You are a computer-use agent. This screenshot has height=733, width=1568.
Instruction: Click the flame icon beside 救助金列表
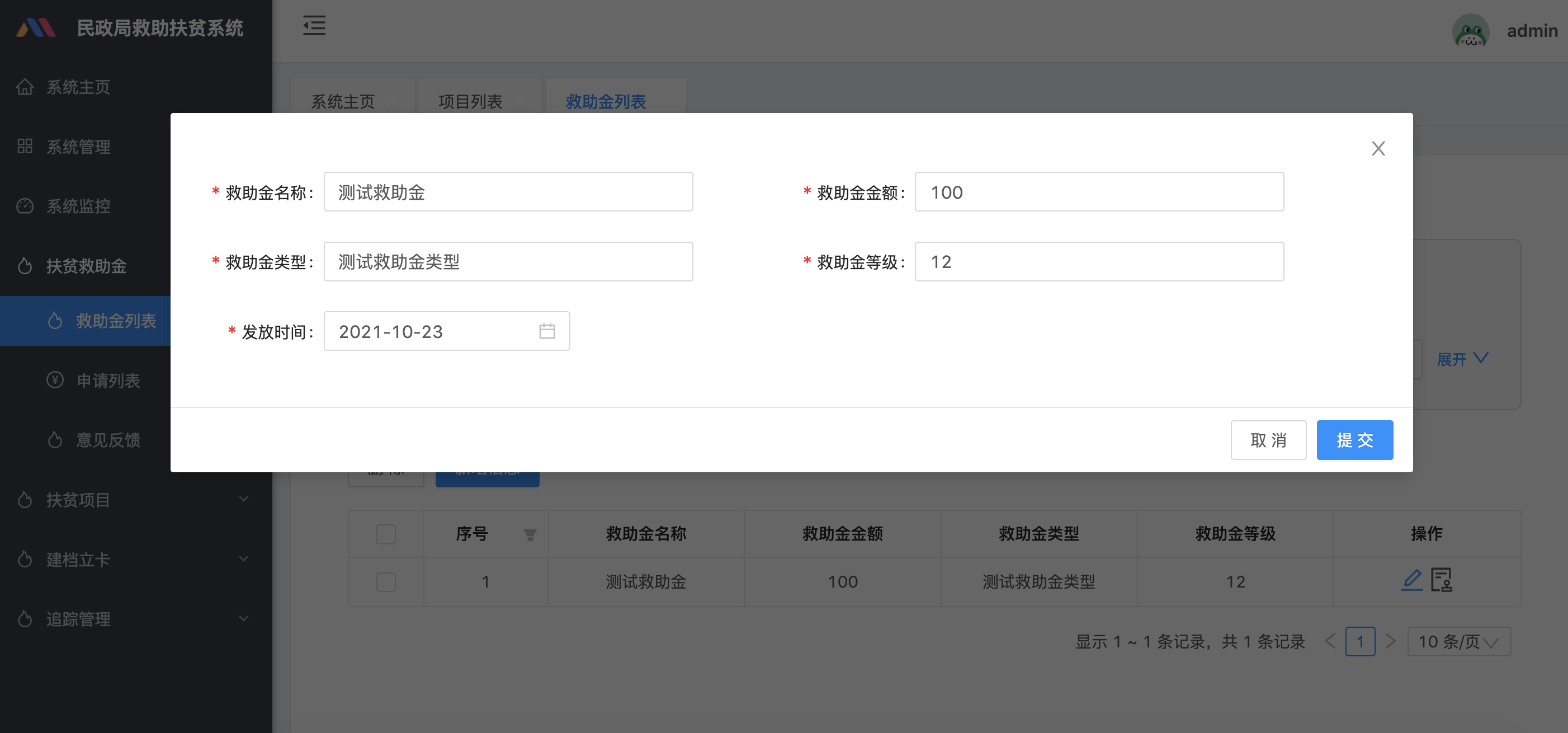click(x=55, y=321)
